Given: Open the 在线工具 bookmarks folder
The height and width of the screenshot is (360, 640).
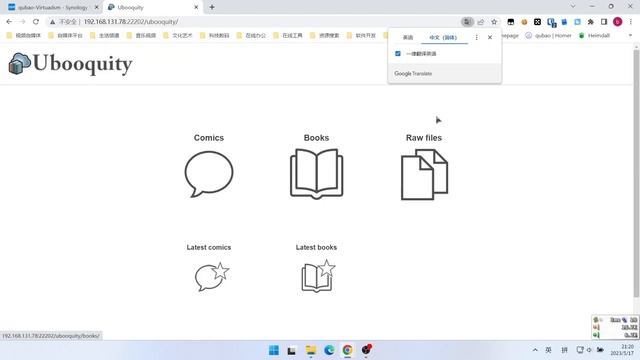Looking at the screenshot, I should tap(288, 36).
